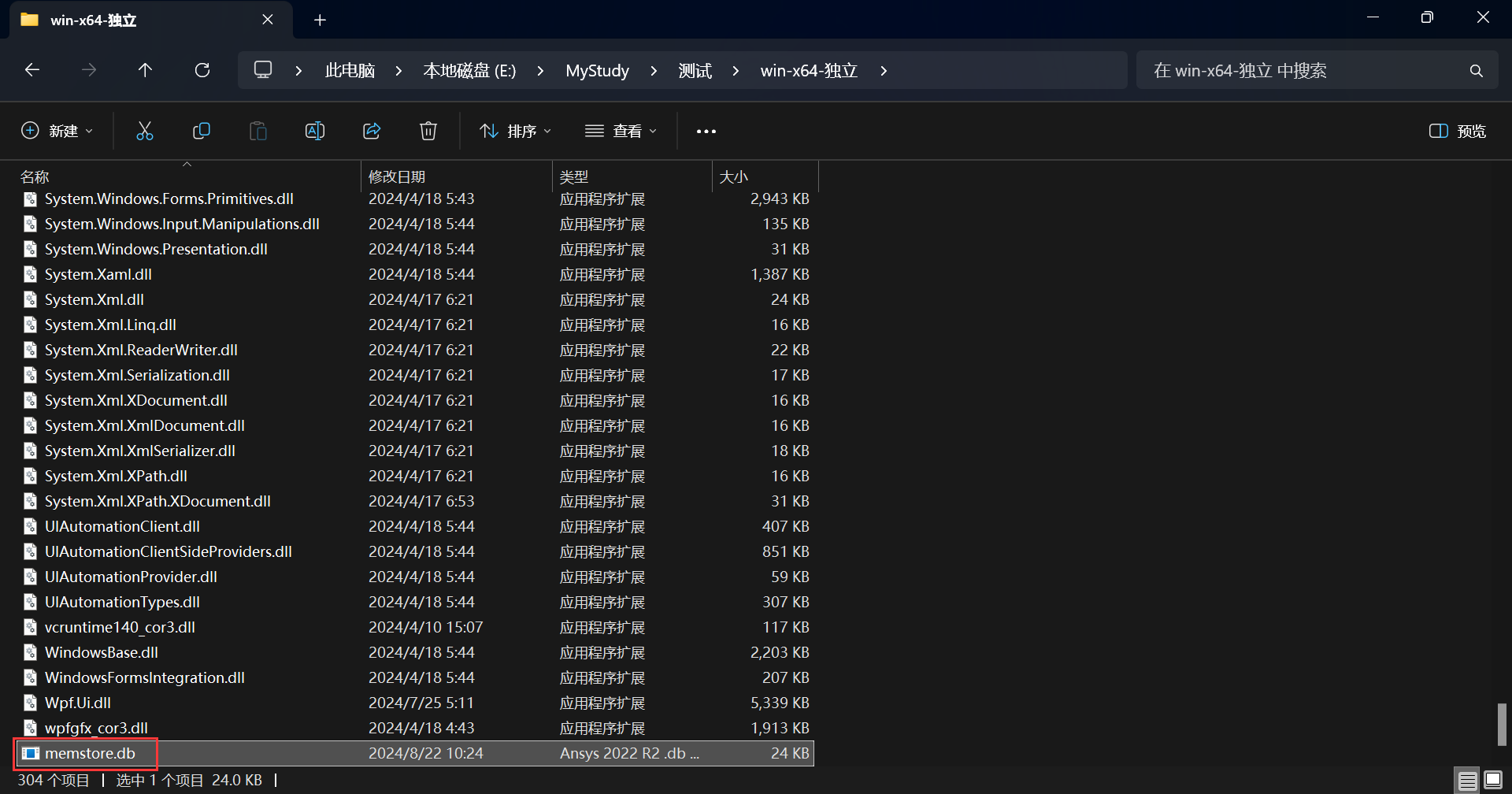Image resolution: width=1512 pixels, height=794 pixels.
Task: Click the Cut scissors icon
Action: coord(144,131)
